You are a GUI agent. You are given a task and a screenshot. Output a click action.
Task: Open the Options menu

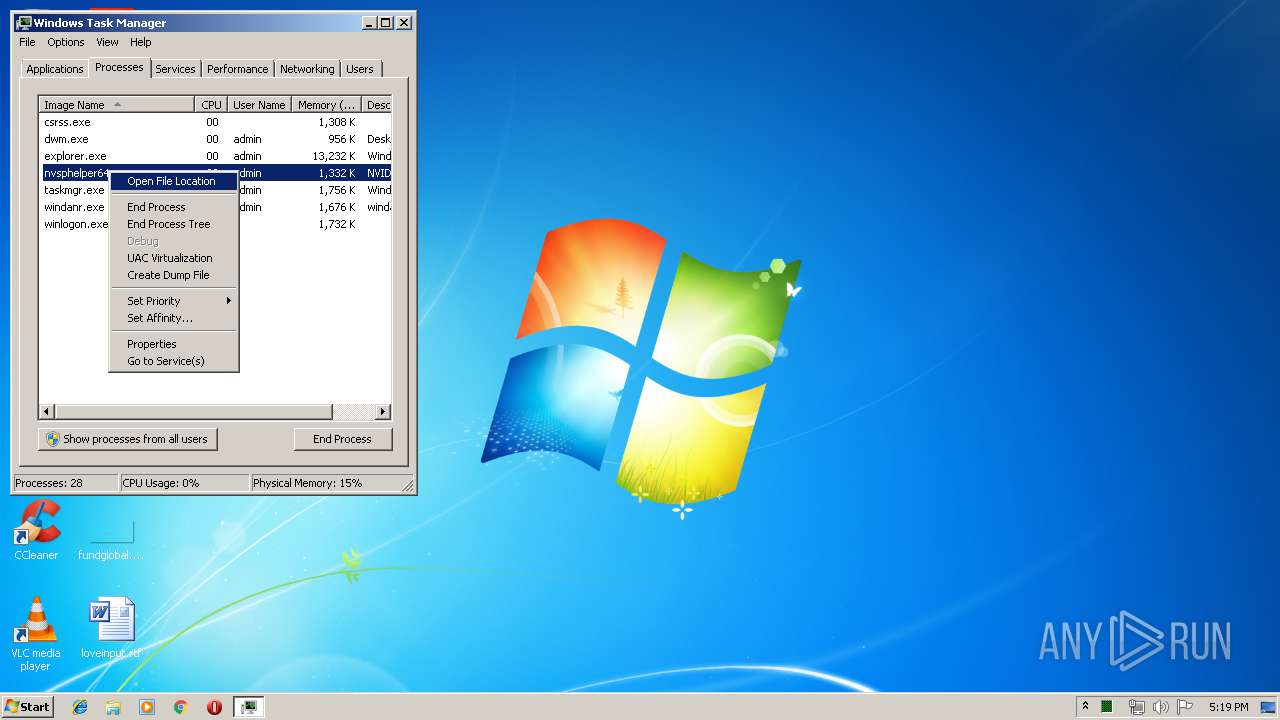pos(66,42)
